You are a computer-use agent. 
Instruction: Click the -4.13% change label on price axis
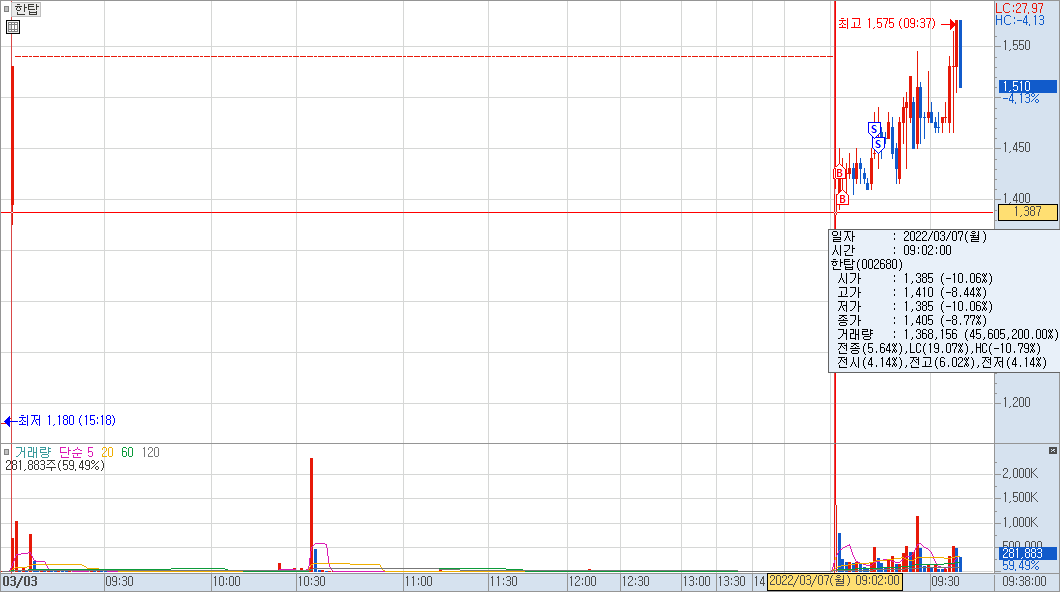pos(1021,99)
